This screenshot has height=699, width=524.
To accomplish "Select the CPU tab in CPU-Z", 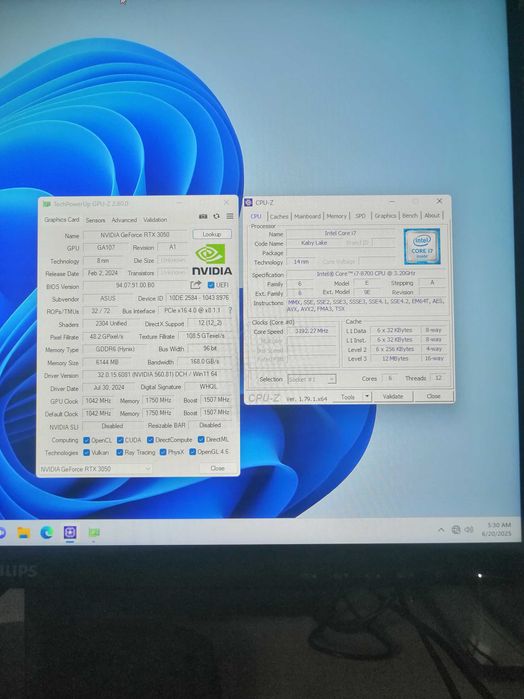I will click(x=256, y=216).
